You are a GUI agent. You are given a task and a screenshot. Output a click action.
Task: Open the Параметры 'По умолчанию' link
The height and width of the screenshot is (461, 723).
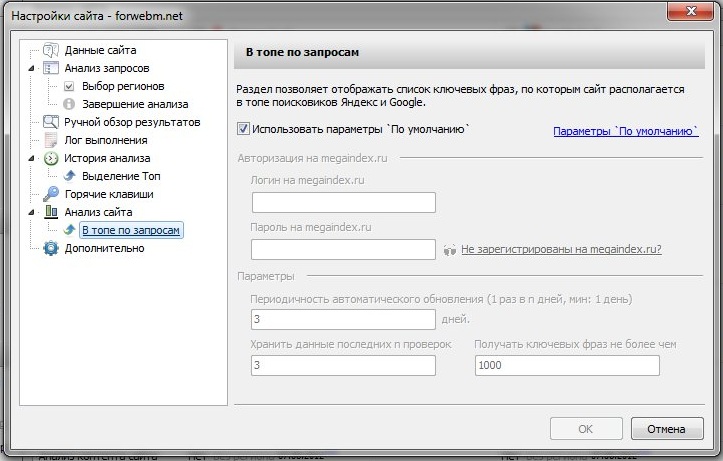(x=625, y=131)
